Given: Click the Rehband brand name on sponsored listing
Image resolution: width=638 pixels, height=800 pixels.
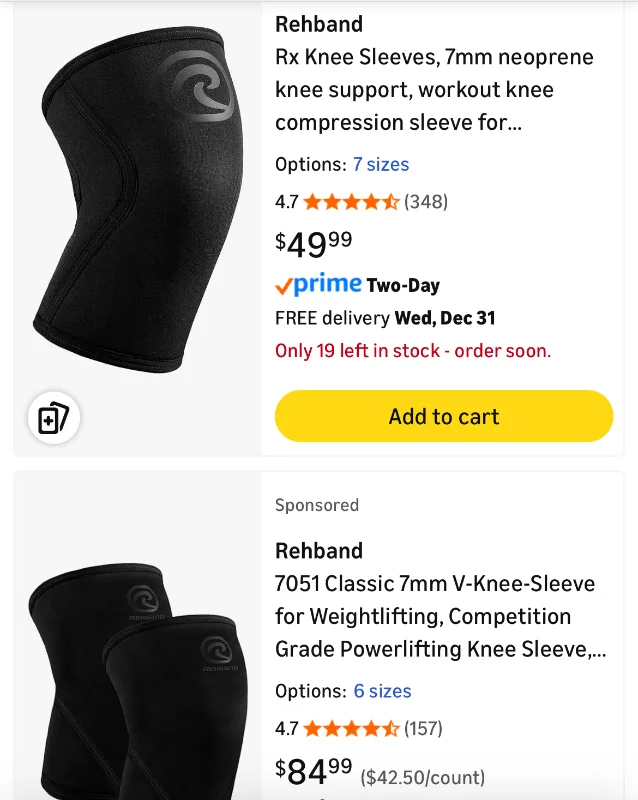Looking at the screenshot, I should coord(319,551).
